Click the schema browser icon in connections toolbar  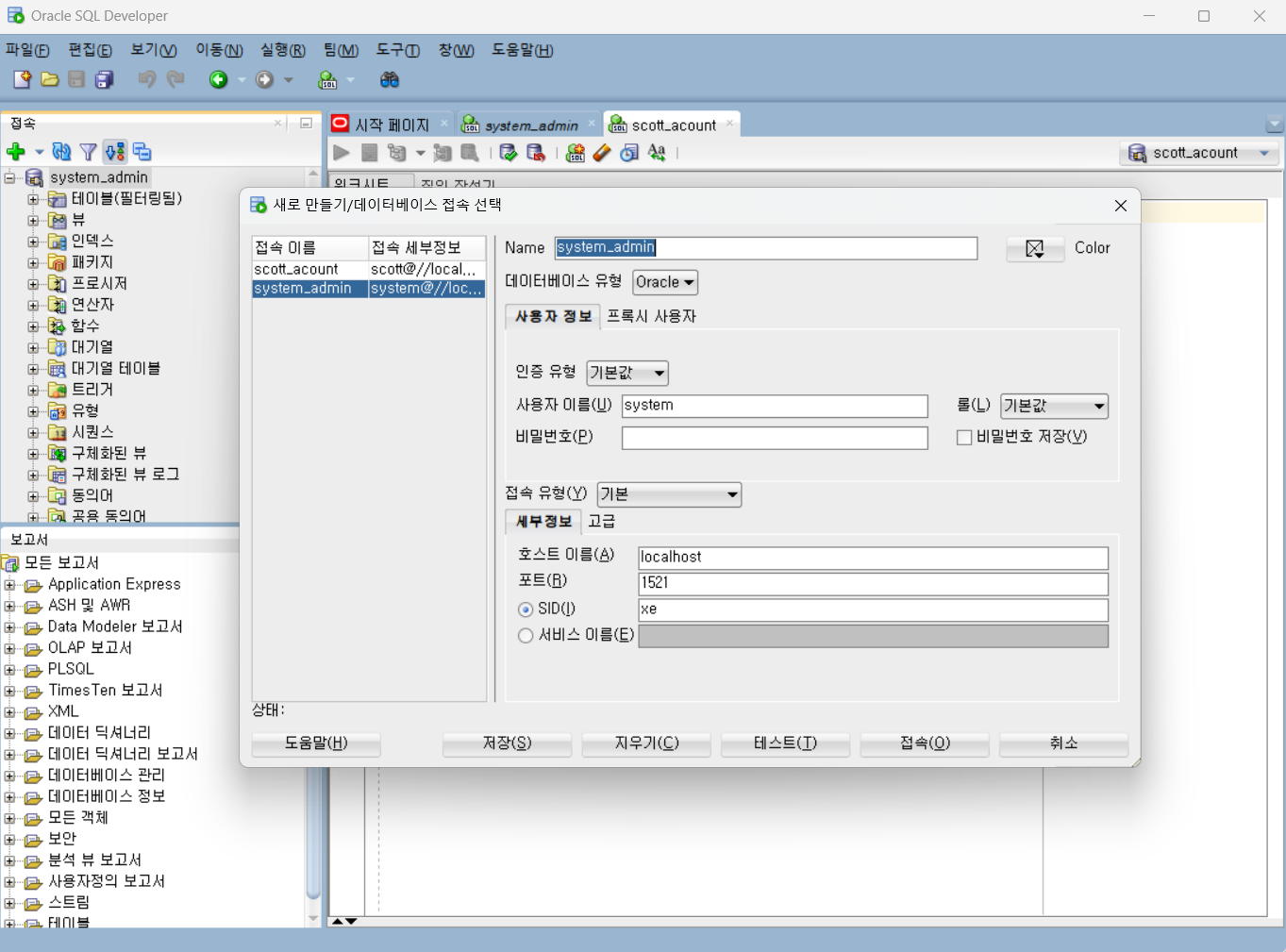tap(115, 152)
